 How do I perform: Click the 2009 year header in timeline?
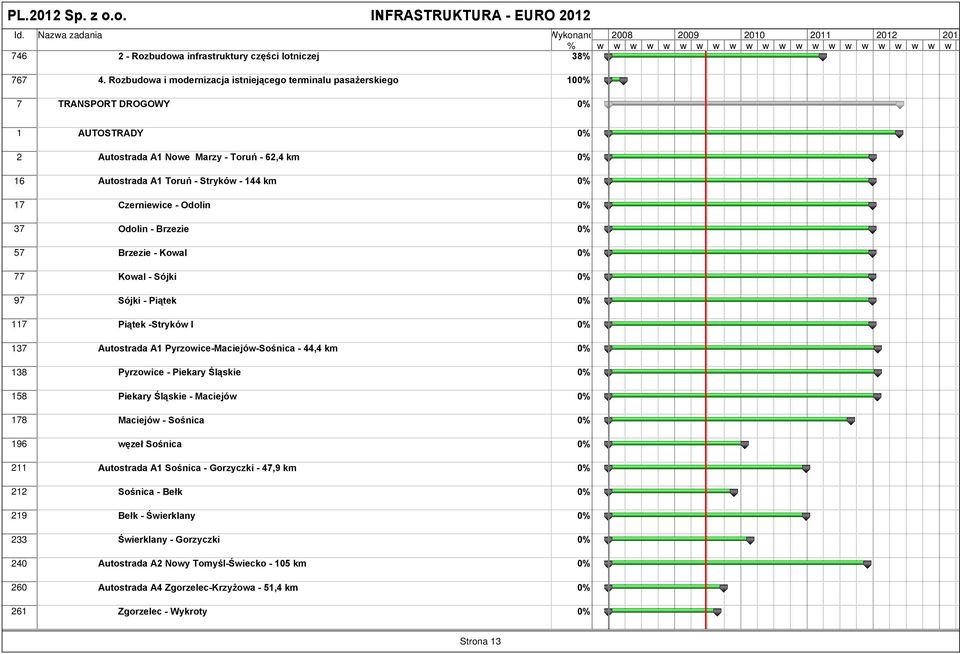point(688,35)
